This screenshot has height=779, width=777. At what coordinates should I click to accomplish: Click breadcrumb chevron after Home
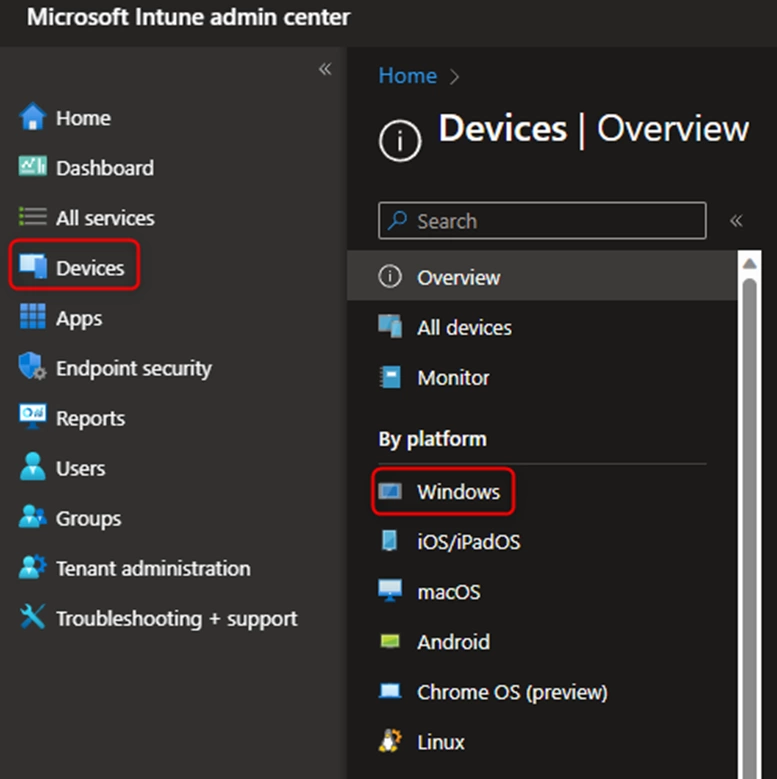pyautogui.click(x=454, y=77)
